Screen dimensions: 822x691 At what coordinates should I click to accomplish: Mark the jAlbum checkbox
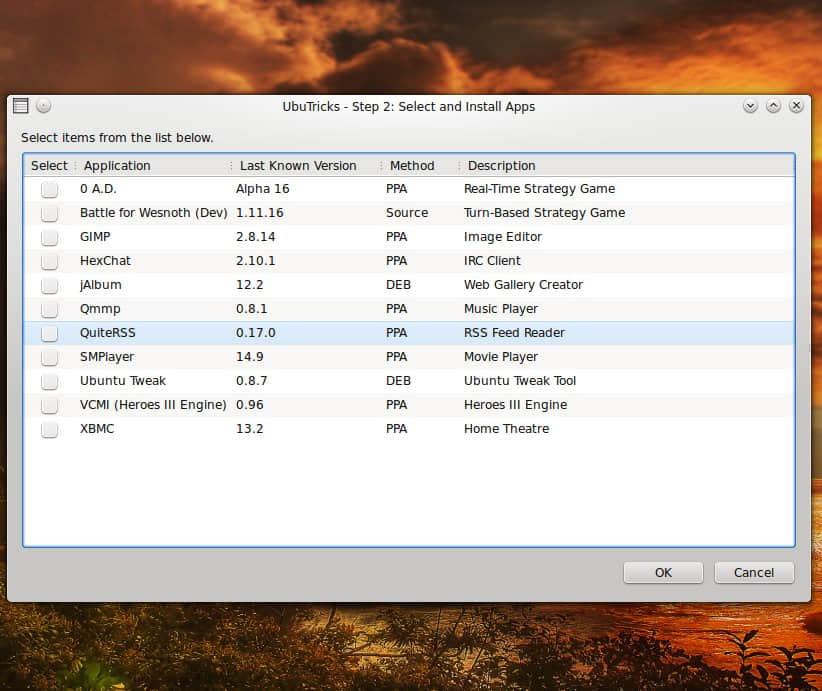49,285
